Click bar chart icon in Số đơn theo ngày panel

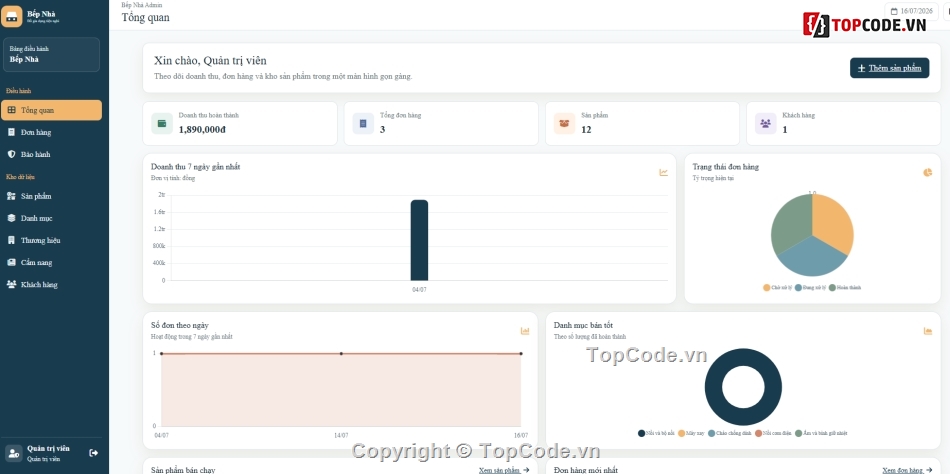[525, 331]
